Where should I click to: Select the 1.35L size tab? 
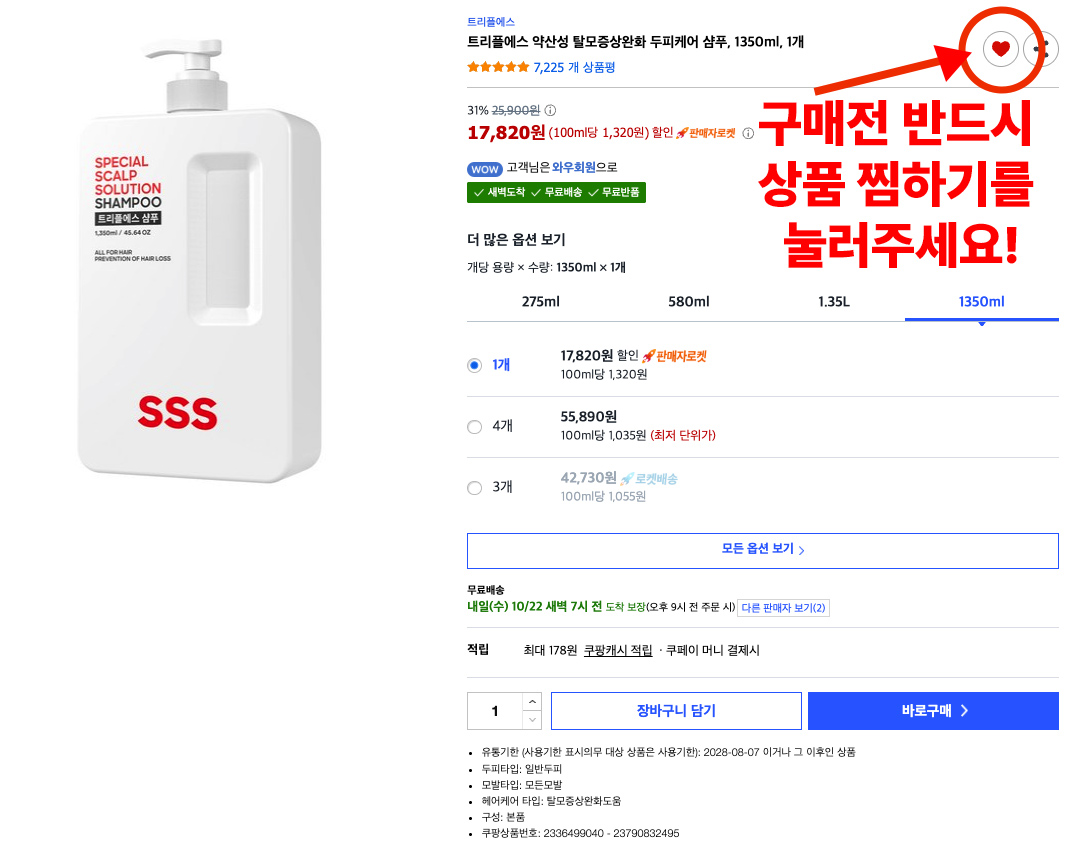point(834,302)
